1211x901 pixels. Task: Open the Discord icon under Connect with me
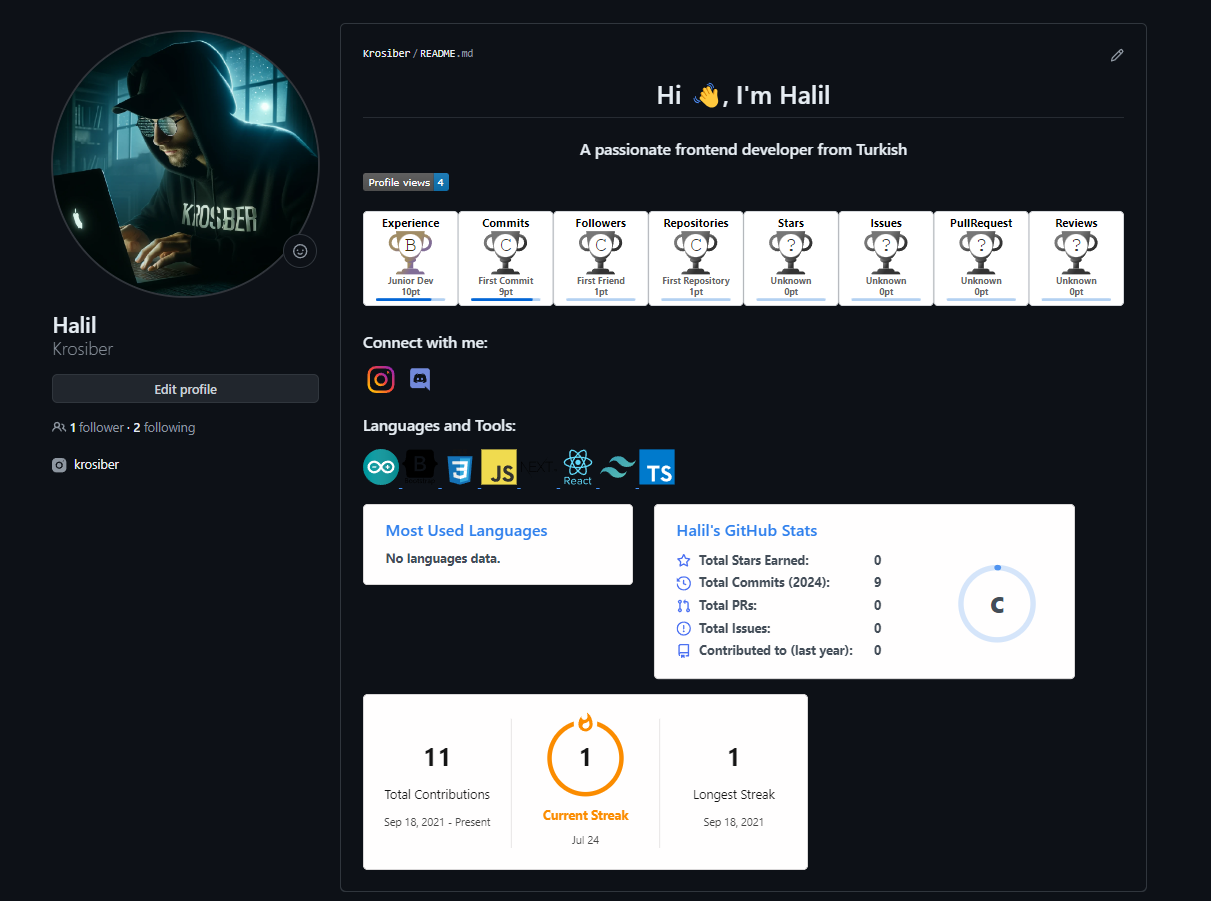tap(420, 379)
